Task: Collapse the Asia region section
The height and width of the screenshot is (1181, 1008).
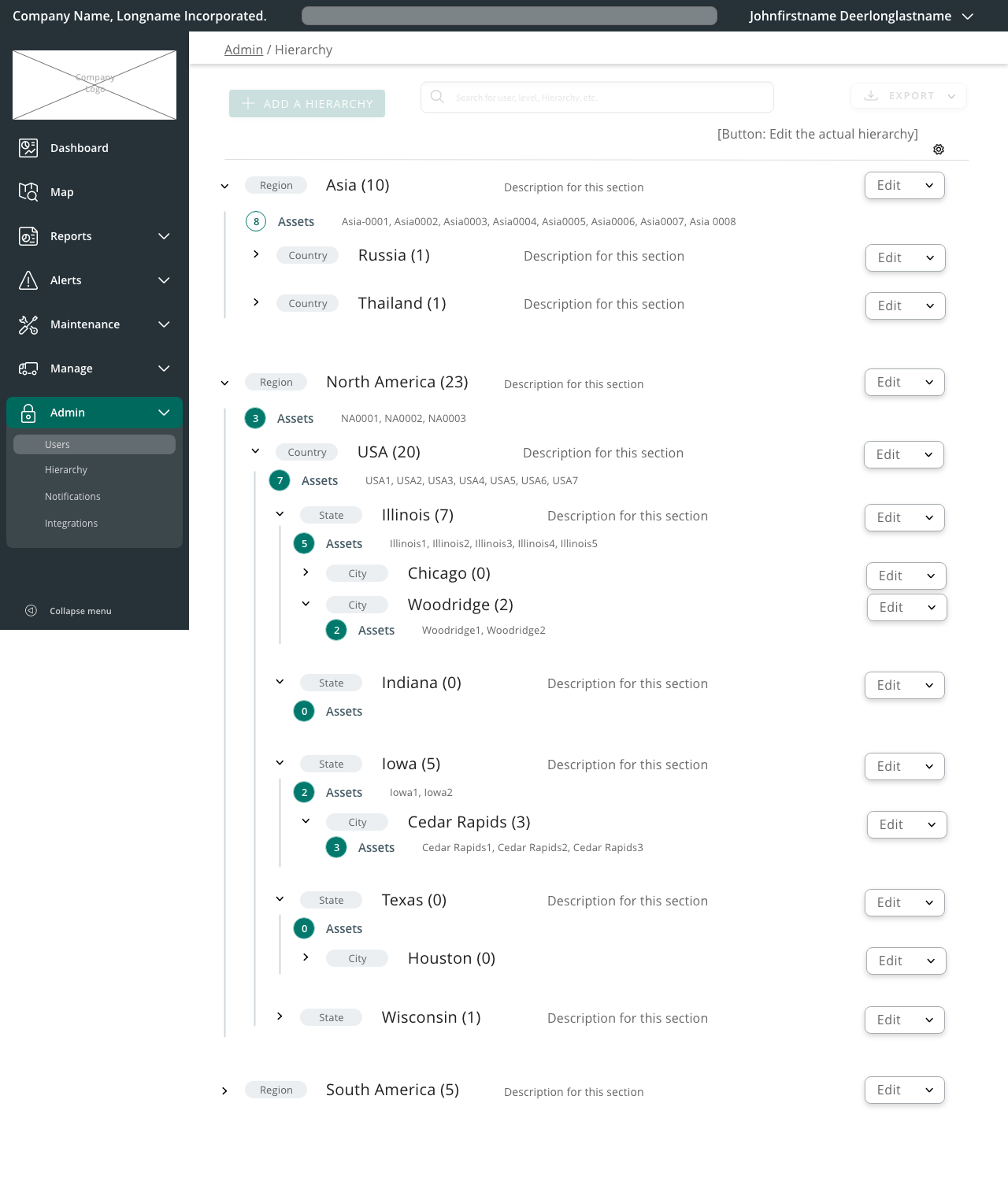Action: (224, 187)
